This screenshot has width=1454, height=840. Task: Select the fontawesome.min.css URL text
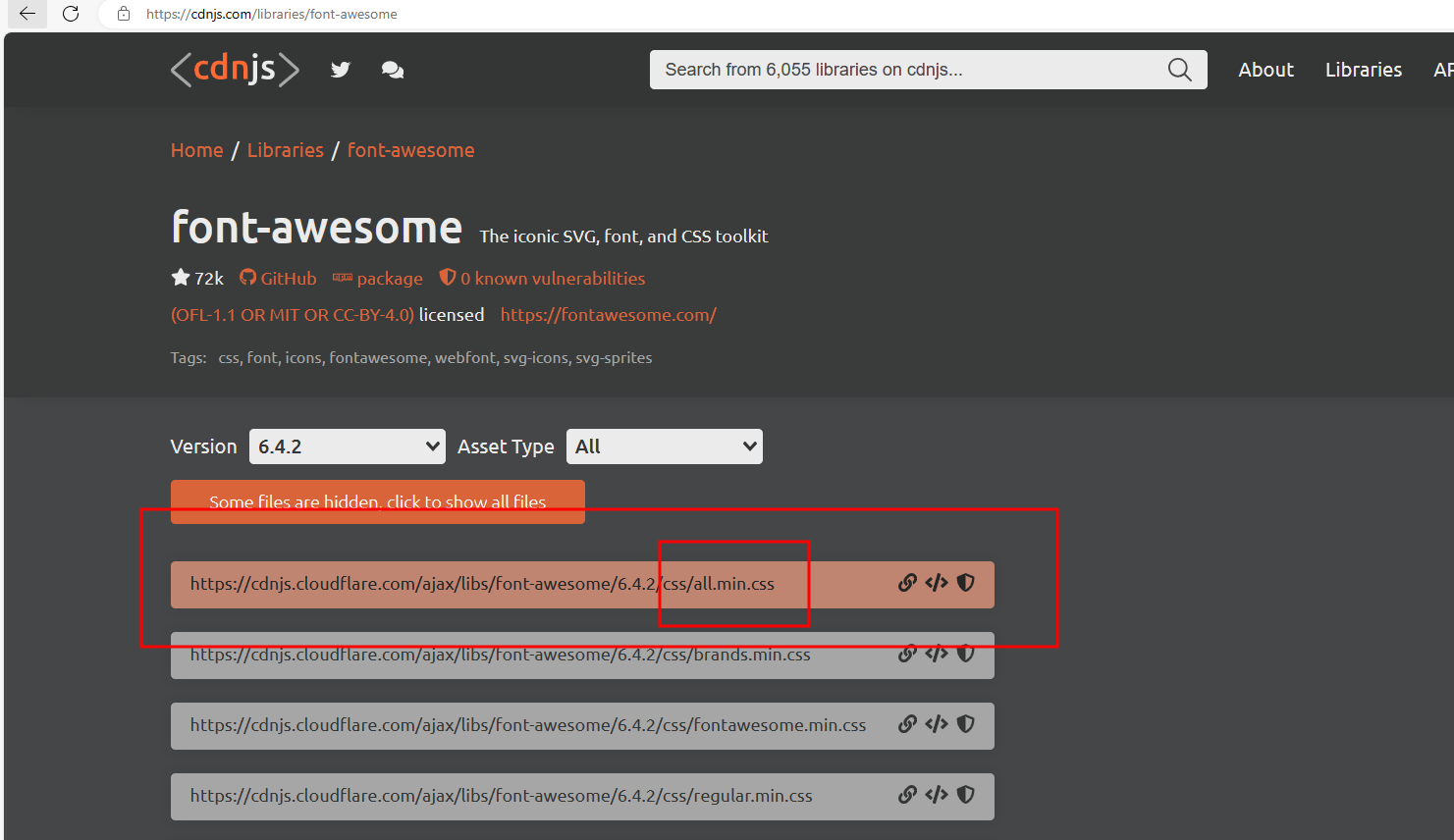point(528,725)
